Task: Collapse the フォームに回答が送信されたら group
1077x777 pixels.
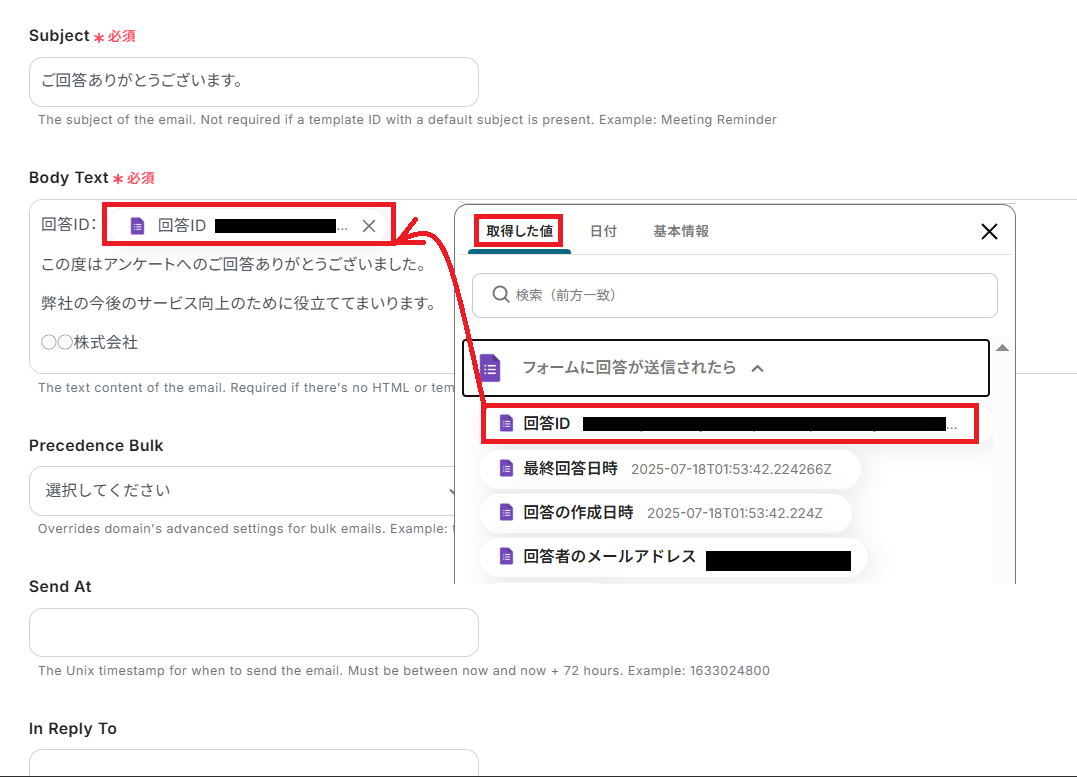Action: [x=757, y=367]
